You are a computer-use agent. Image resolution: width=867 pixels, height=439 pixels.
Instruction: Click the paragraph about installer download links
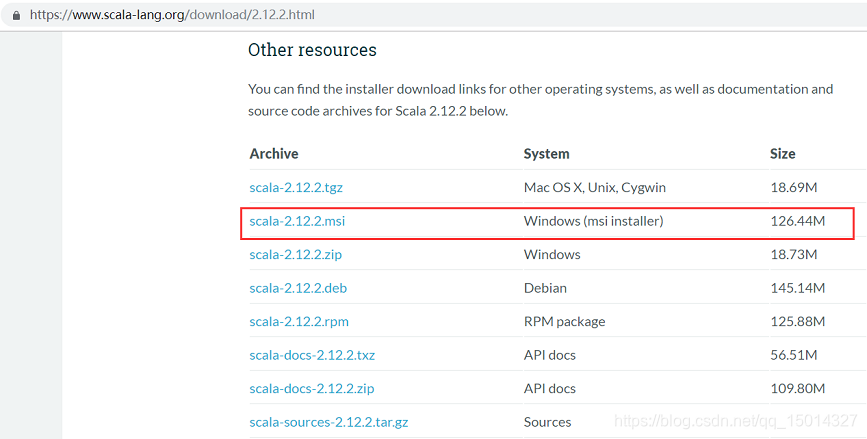[540, 100]
